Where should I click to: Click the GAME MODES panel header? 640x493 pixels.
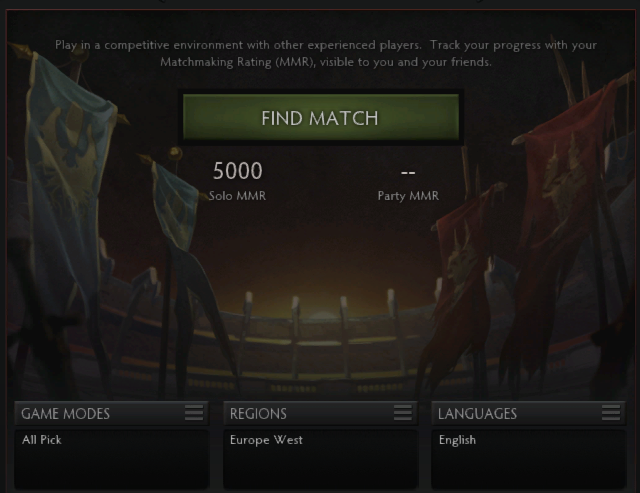(x=112, y=413)
